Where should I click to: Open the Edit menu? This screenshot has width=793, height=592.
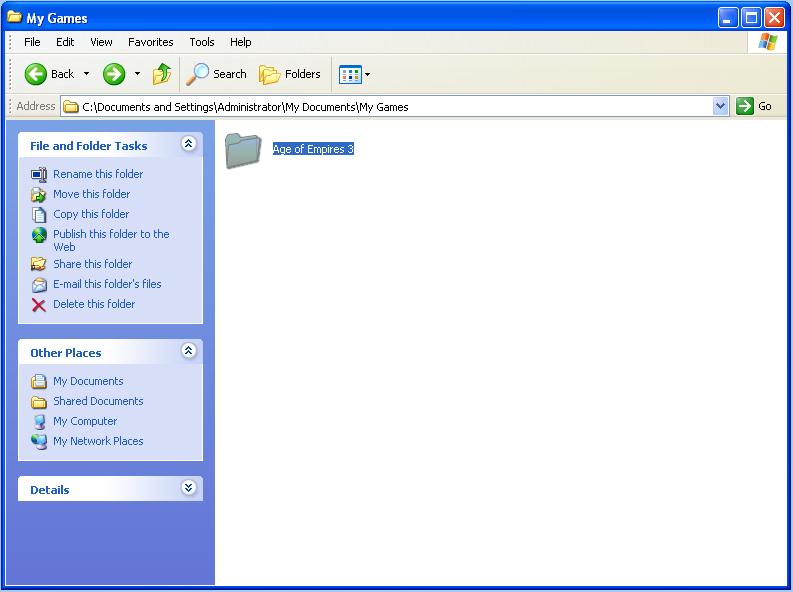[x=65, y=42]
